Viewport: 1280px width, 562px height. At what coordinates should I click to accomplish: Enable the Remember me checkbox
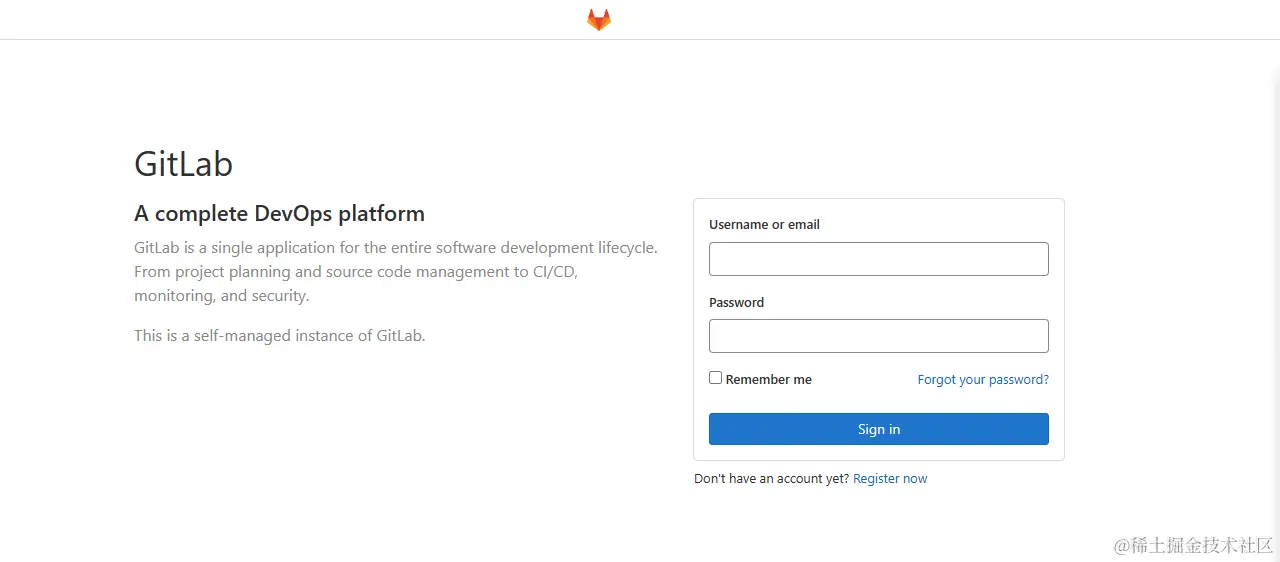click(x=715, y=378)
